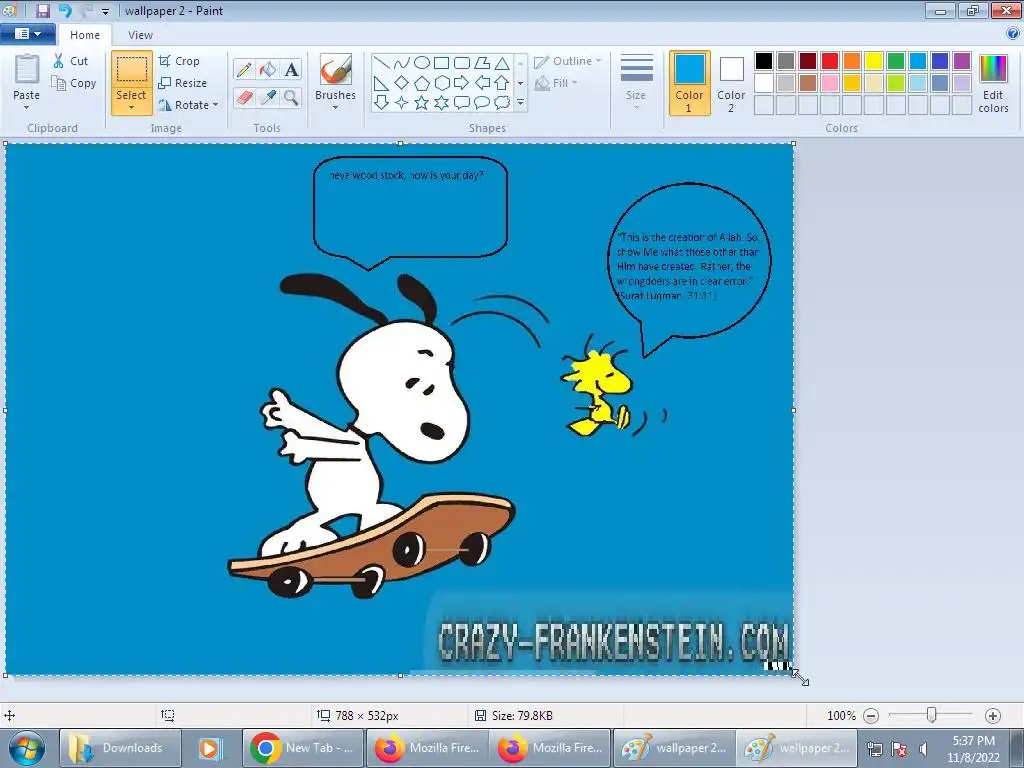This screenshot has width=1024, height=768.
Task: Open Paint Help question mark icon
Action: tap(1013, 34)
